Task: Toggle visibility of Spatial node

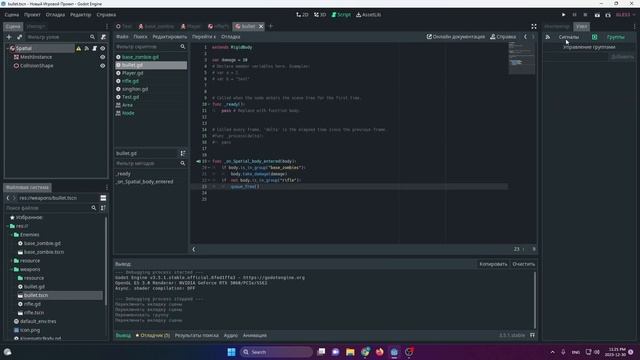Action: pos(102,48)
